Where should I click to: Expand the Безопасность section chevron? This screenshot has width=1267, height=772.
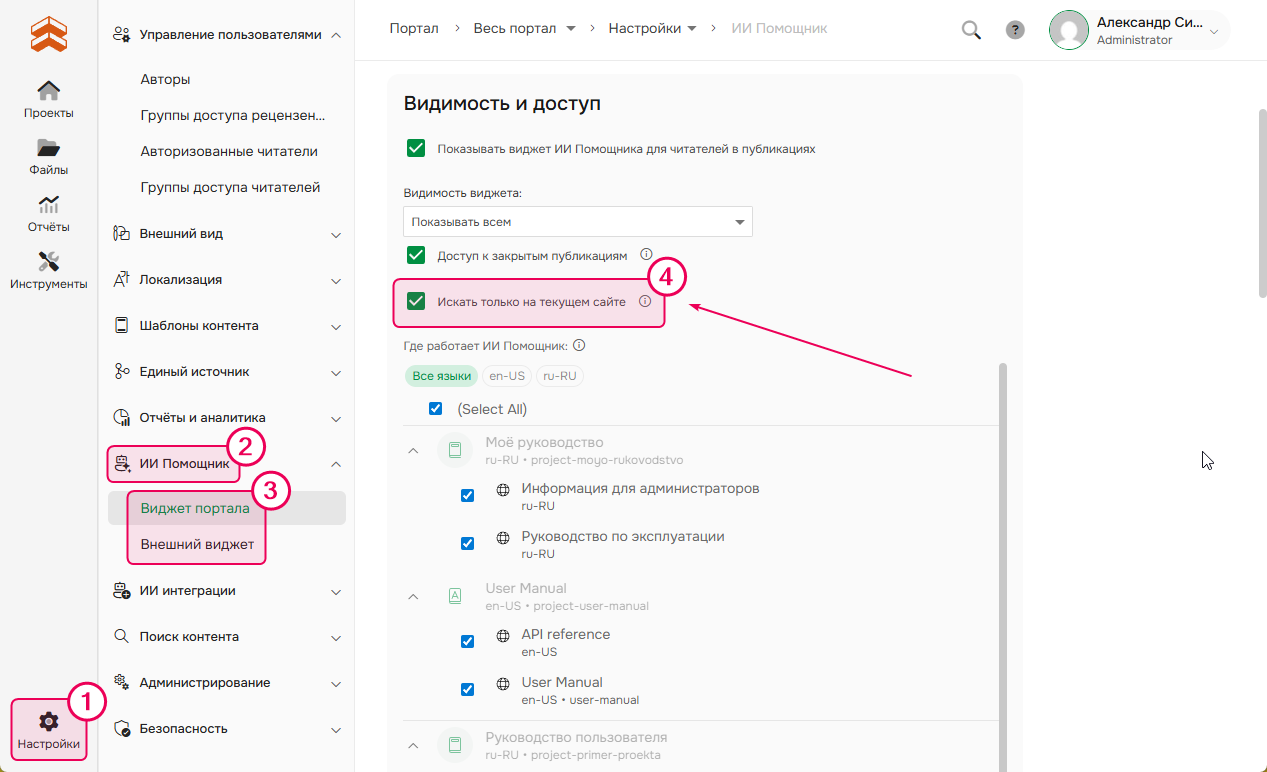click(x=336, y=730)
